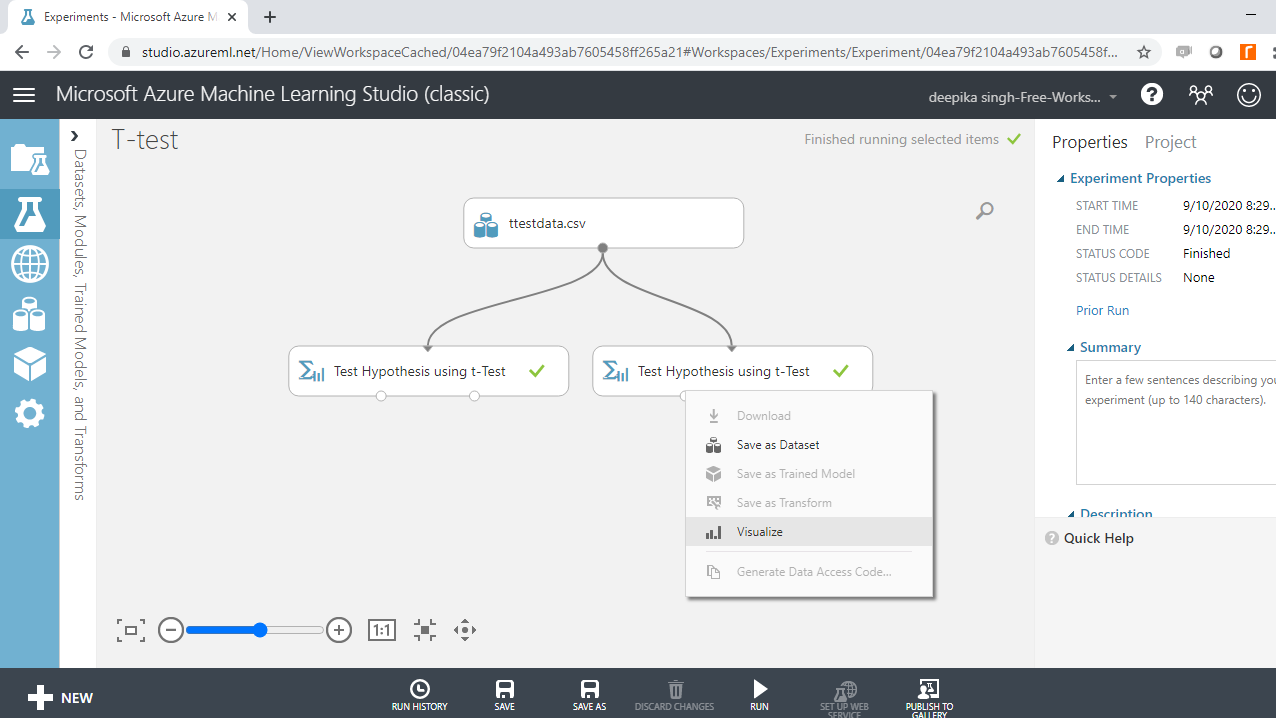The width and height of the screenshot is (1276, 718).
Task: Click left module's first output port
Action: tap(381, 396)
